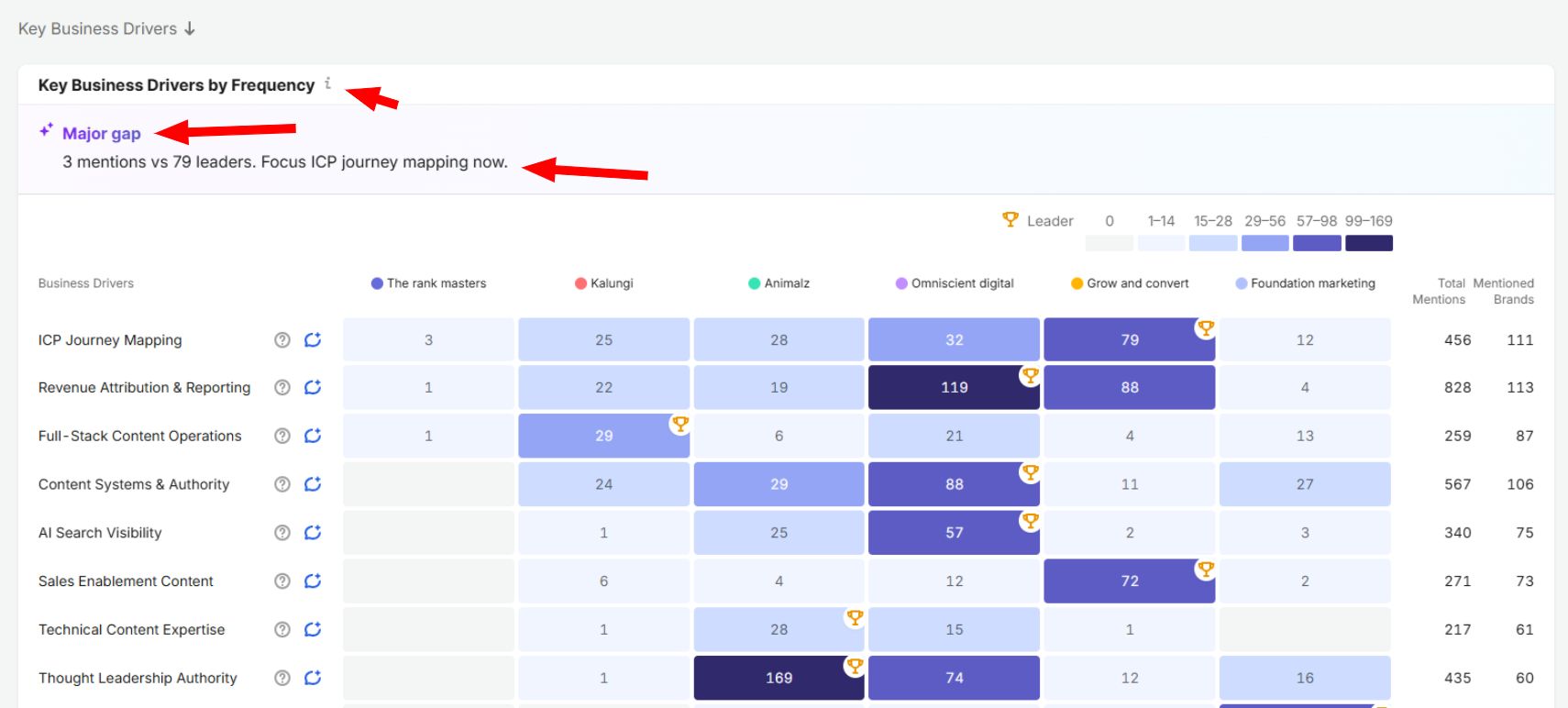Select the Omniscient digital column header
1568x708 pixels.
(955, 283)
